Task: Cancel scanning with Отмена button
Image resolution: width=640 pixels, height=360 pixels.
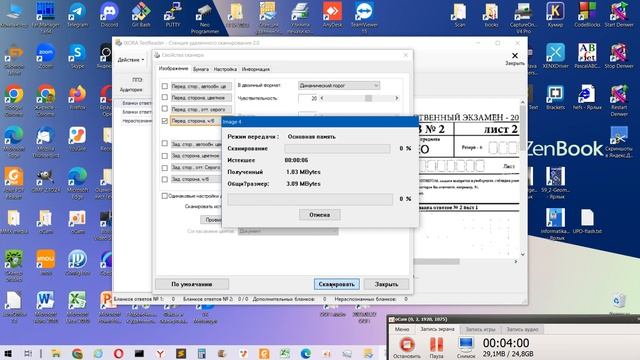Action: tap(320, 215)
